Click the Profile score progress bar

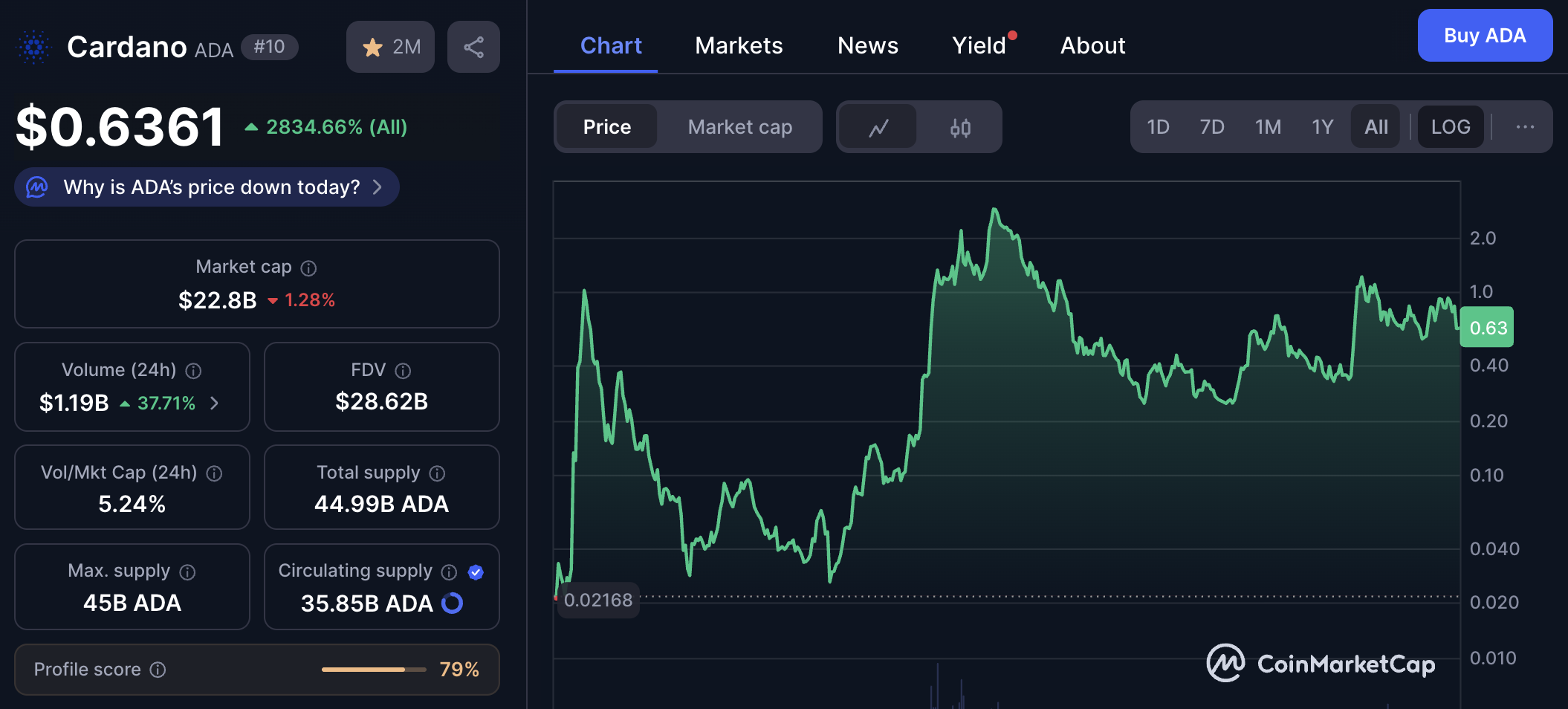[373, 670]
